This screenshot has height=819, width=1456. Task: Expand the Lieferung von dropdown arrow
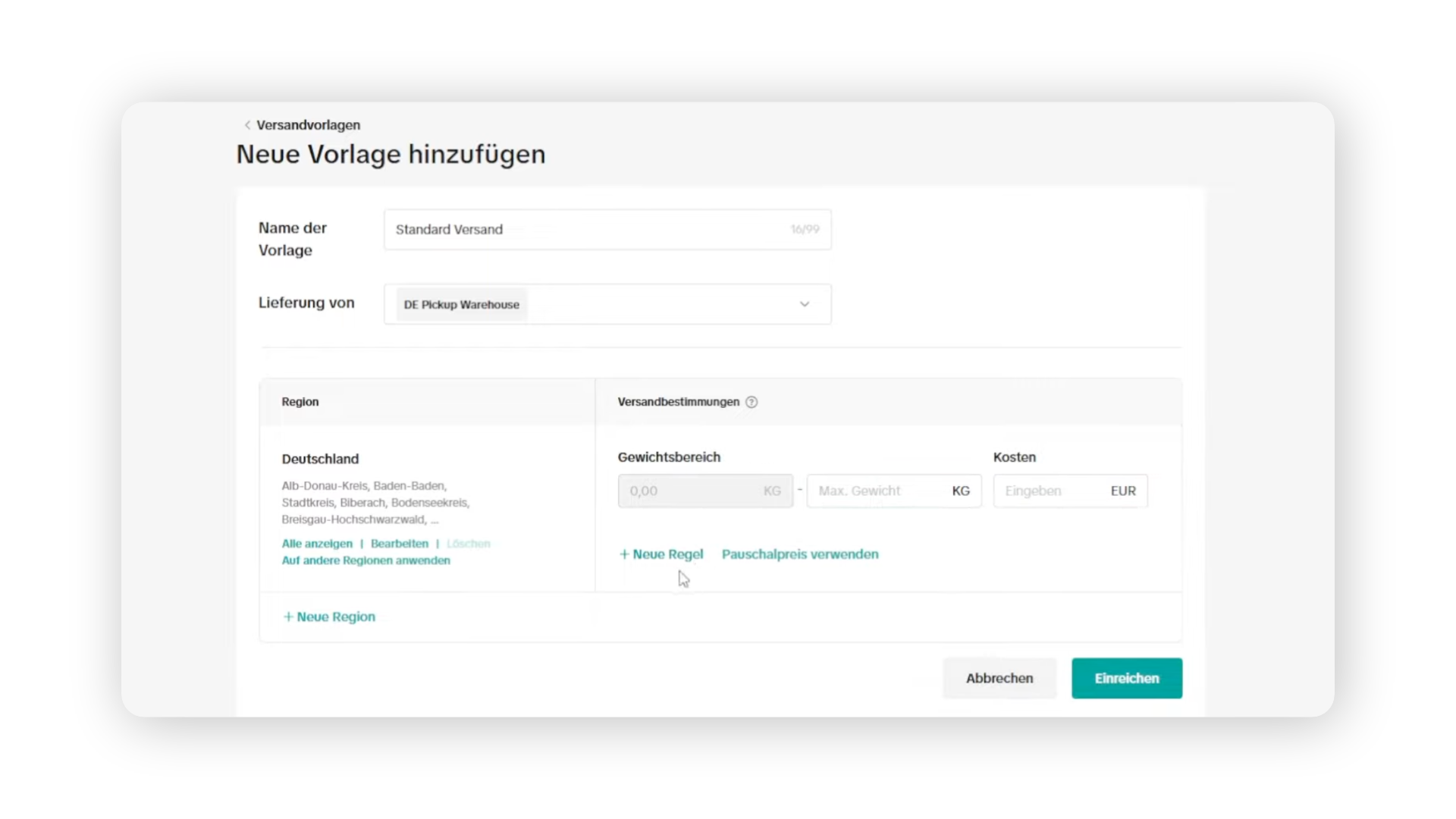[805, 304]
